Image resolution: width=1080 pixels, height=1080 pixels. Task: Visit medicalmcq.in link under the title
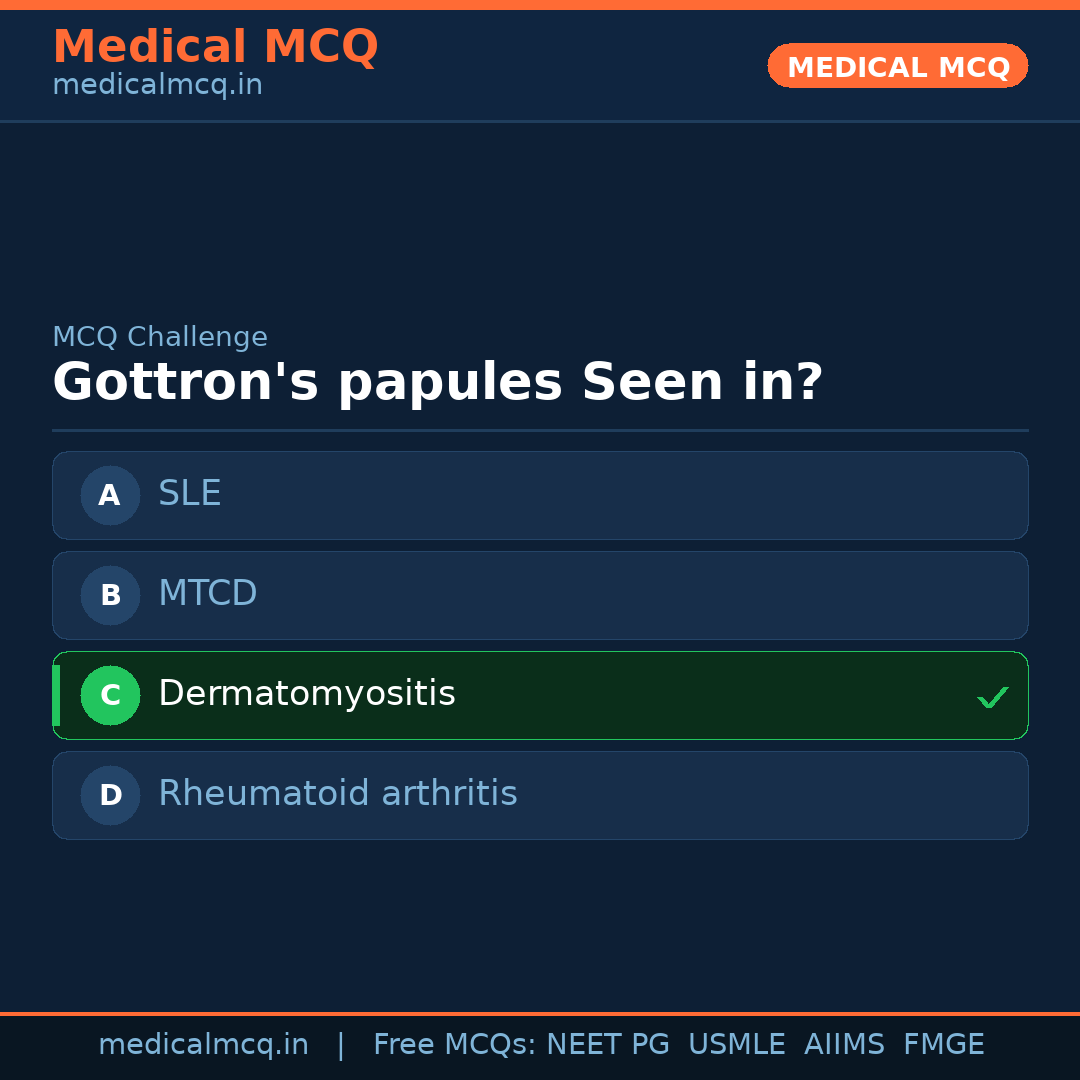(x=157, y=85)
